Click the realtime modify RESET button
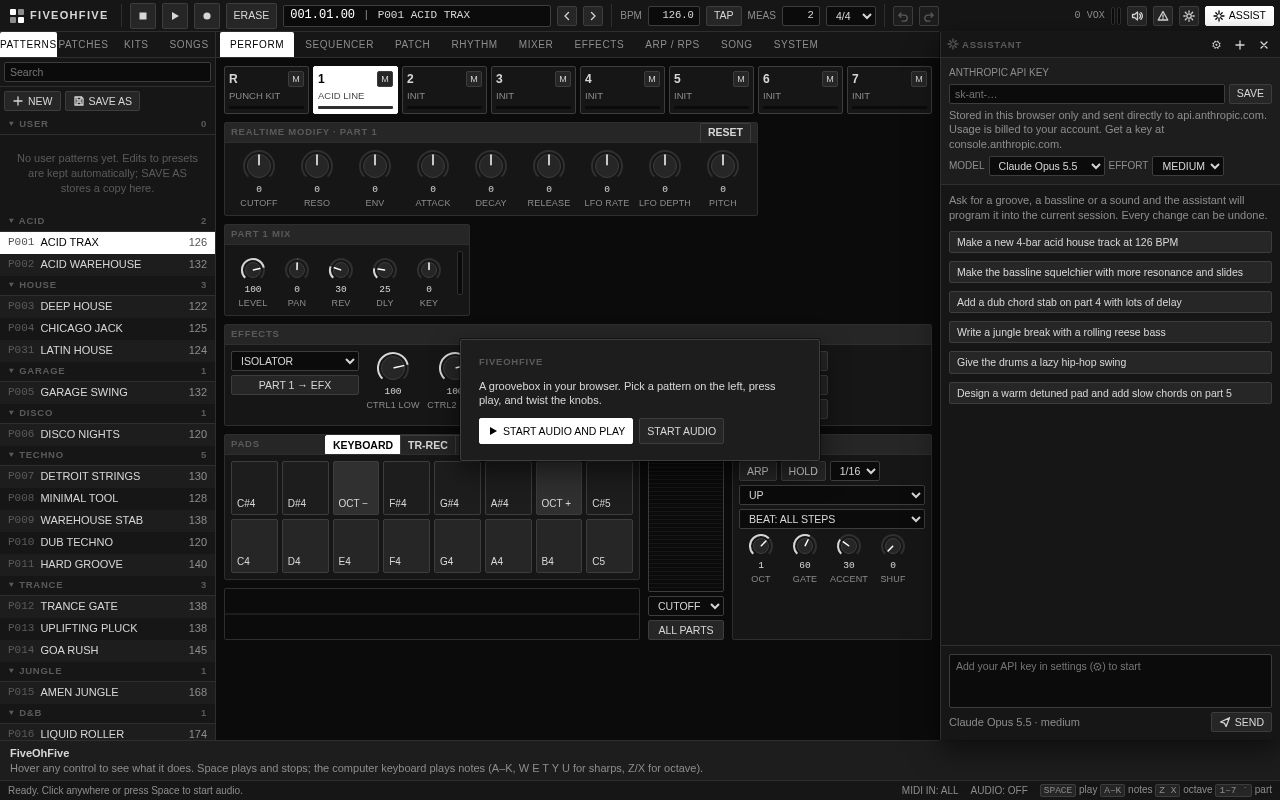Viewport: 1280px width, 800px height. 725,133
